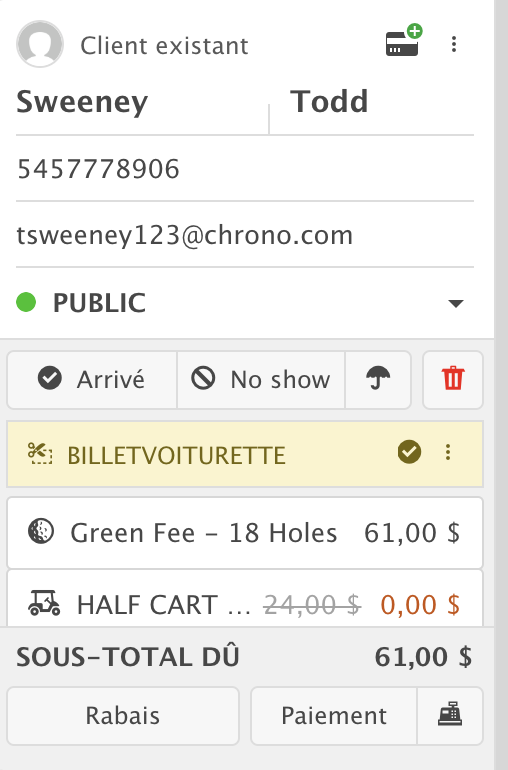
Task: Click the client profile avatar
Action: coord(40,44)
